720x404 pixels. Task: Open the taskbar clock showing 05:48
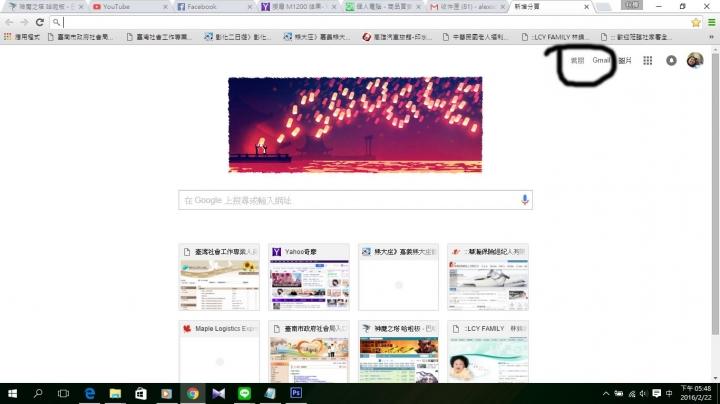point(696,393)
